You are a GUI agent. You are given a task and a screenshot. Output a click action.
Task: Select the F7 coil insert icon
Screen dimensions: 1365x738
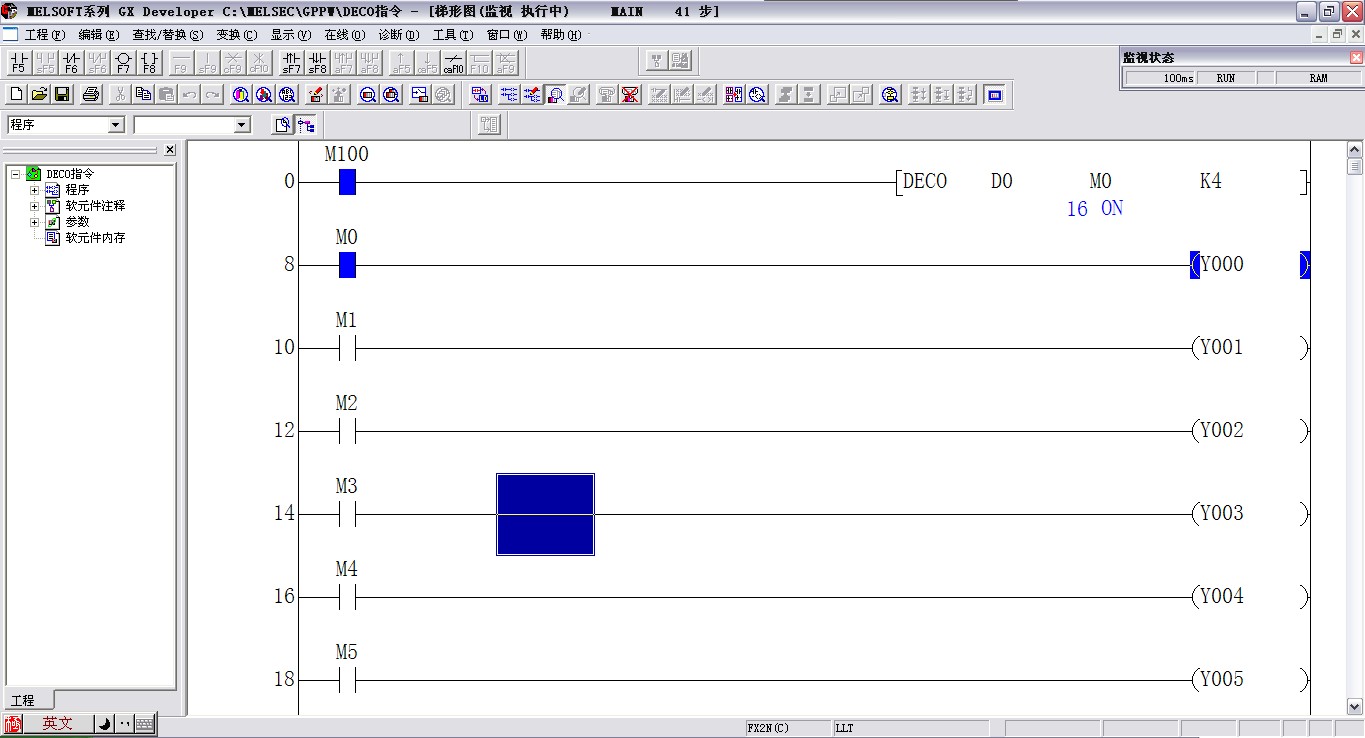(x=123, y=63)
